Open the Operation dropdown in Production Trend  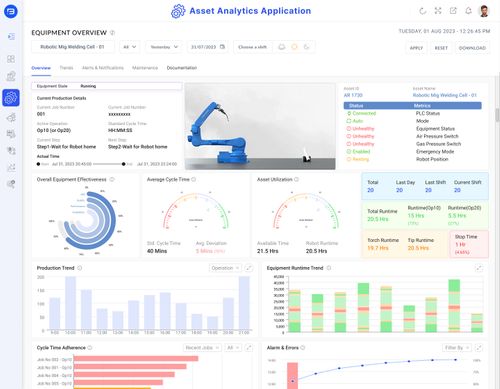tap(225, 268)
